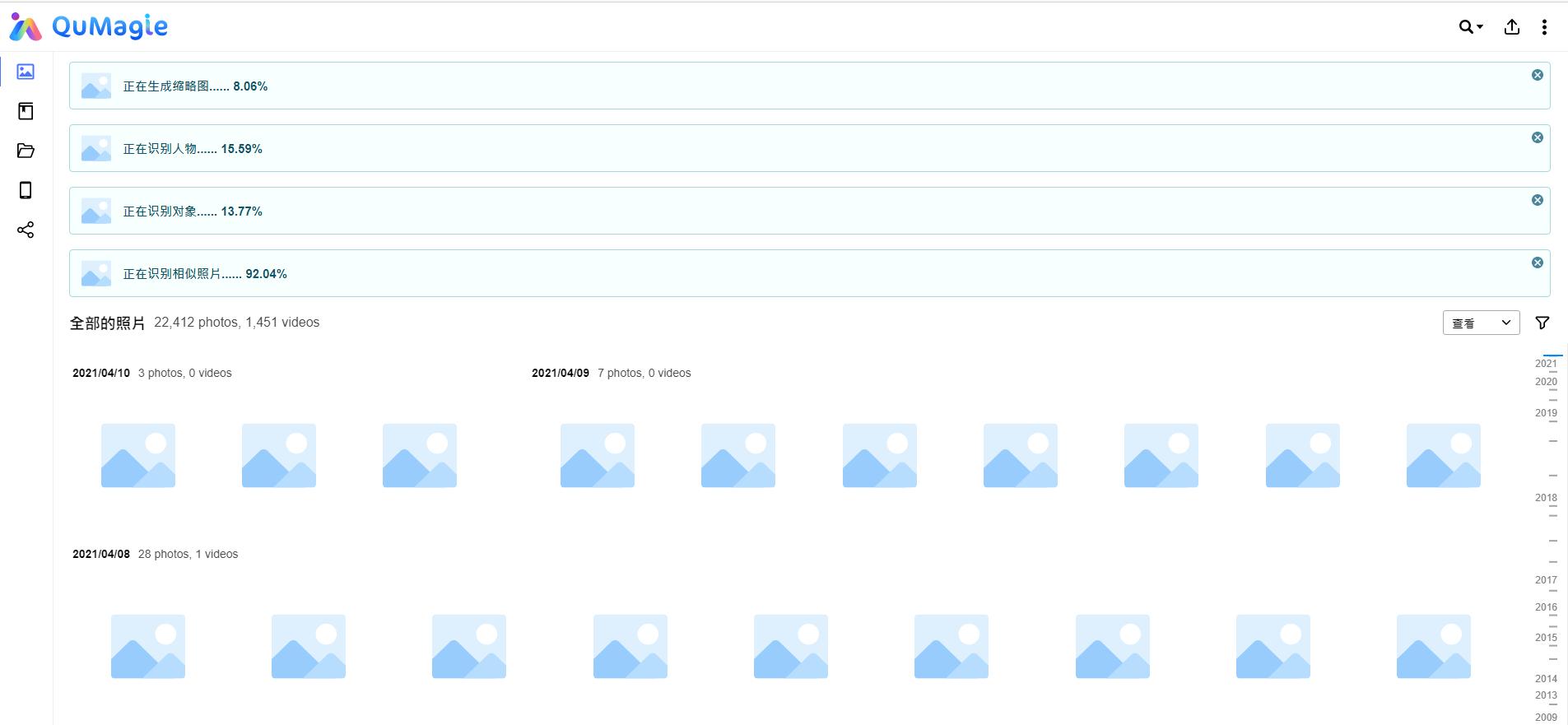Open first photo from 2021/04/08
The image size is (1568, 725).
click(x=148, y=646)
